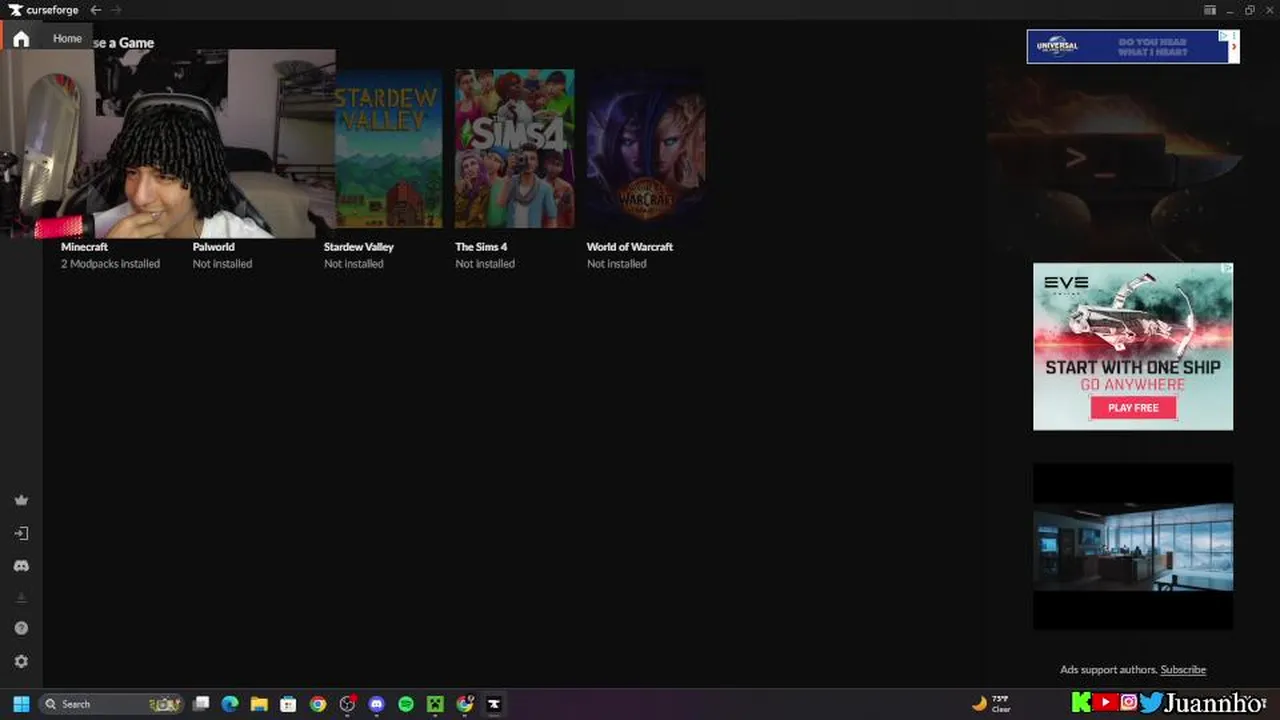The height and width of the screenshot is (720, 1280).
Task: Click the taskbar Search box
Action: 111,704
